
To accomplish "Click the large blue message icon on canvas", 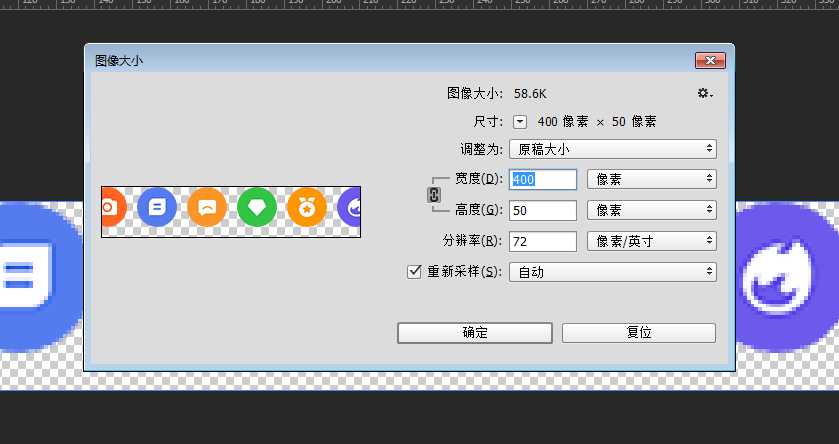I will click(40, 277).
